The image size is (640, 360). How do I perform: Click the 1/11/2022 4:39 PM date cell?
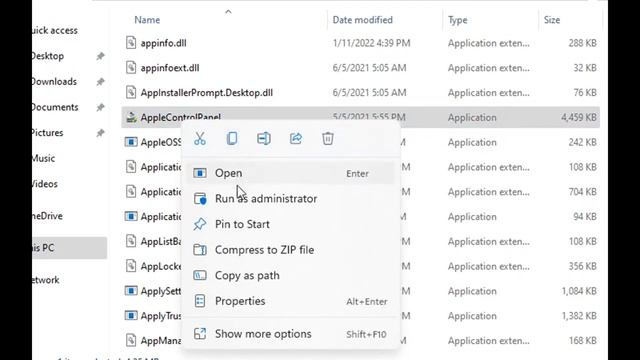(371, 43)
